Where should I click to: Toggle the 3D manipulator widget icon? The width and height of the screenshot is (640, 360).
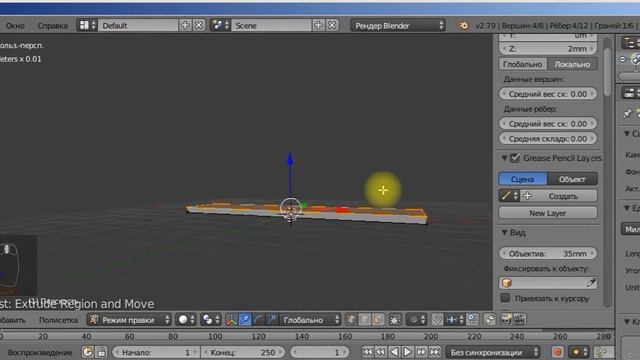pyautogui.click(x=231, y=320)
